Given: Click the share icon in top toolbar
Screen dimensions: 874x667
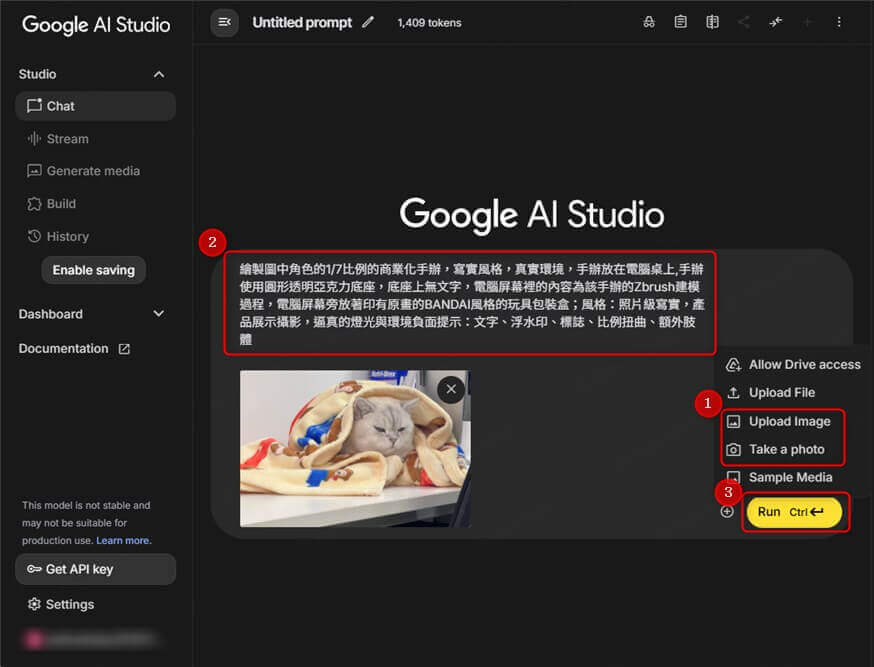Looking at the screenshot, I should coord(744,22).
